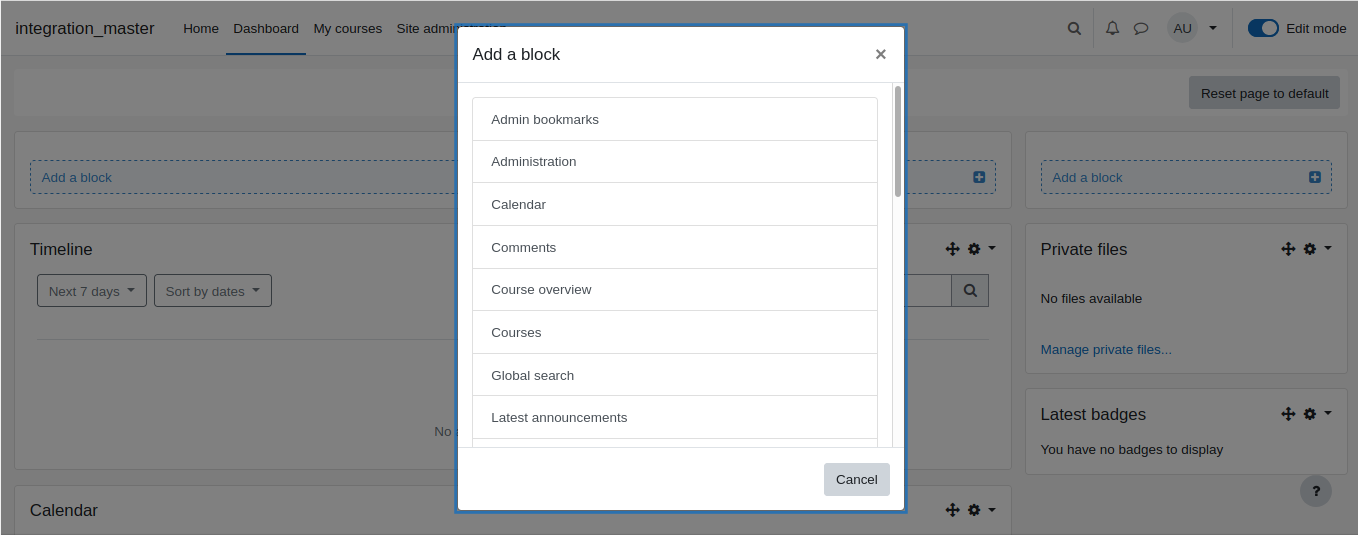Toggle Edit mode switch off
1358x535 pixels.
click(x=1263, y=28)
